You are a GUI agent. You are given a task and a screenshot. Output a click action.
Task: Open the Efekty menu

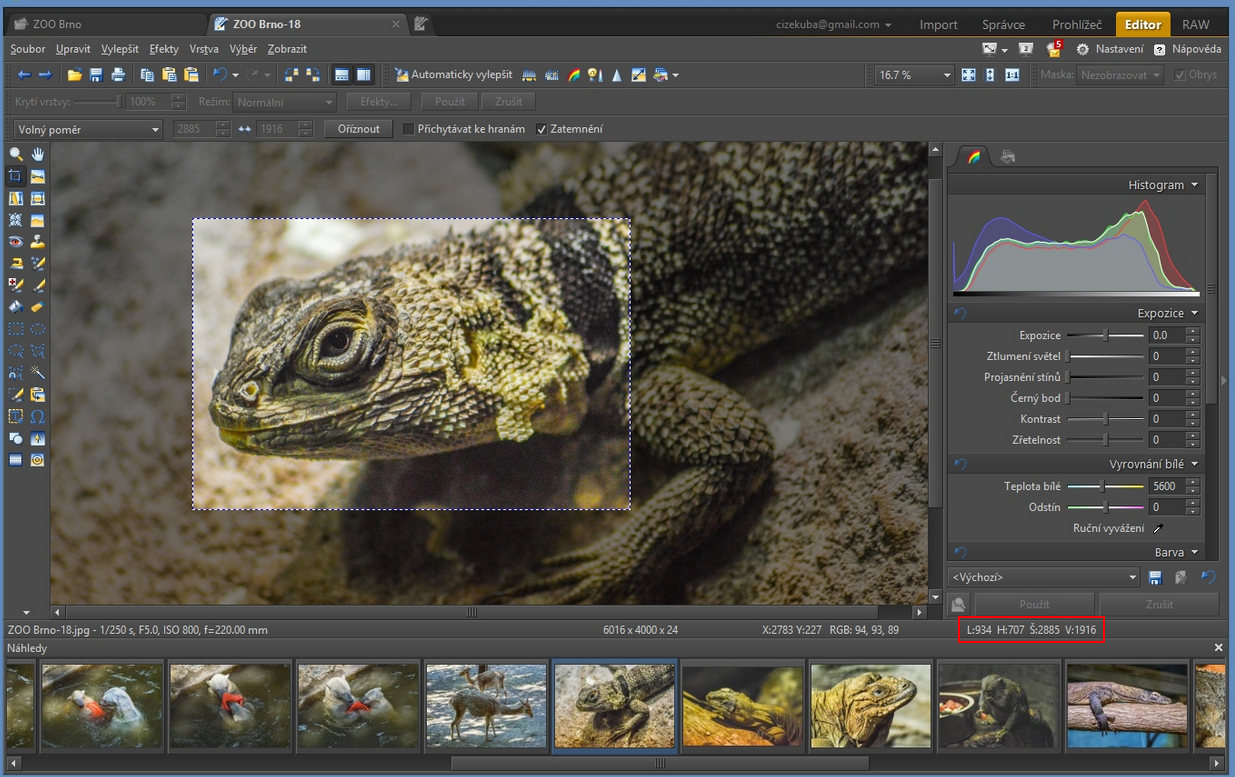pos(164,49)
